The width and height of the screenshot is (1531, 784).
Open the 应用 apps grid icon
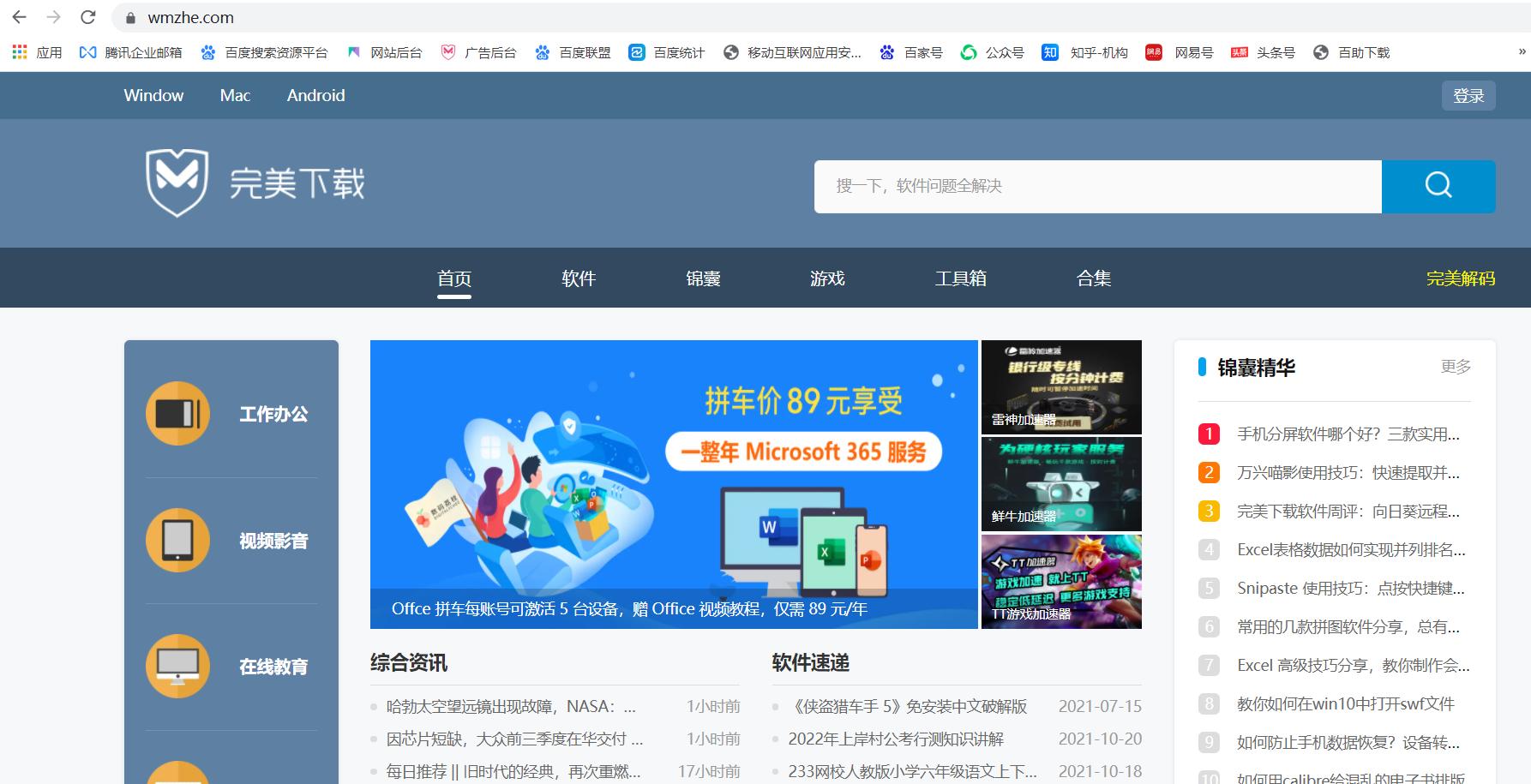point(19,52)
